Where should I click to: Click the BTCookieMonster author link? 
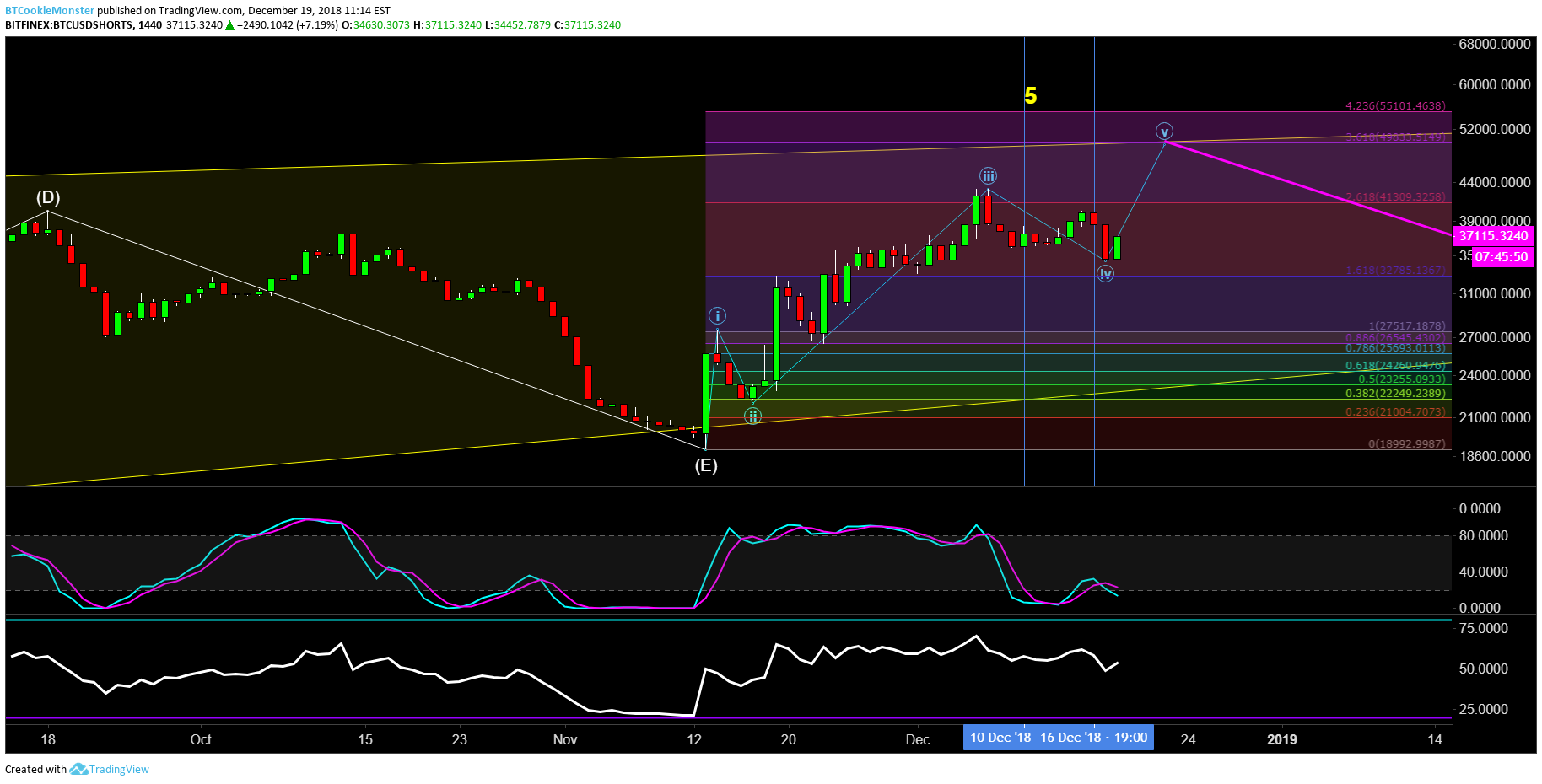pyautogui.click(x=50, y=11)
